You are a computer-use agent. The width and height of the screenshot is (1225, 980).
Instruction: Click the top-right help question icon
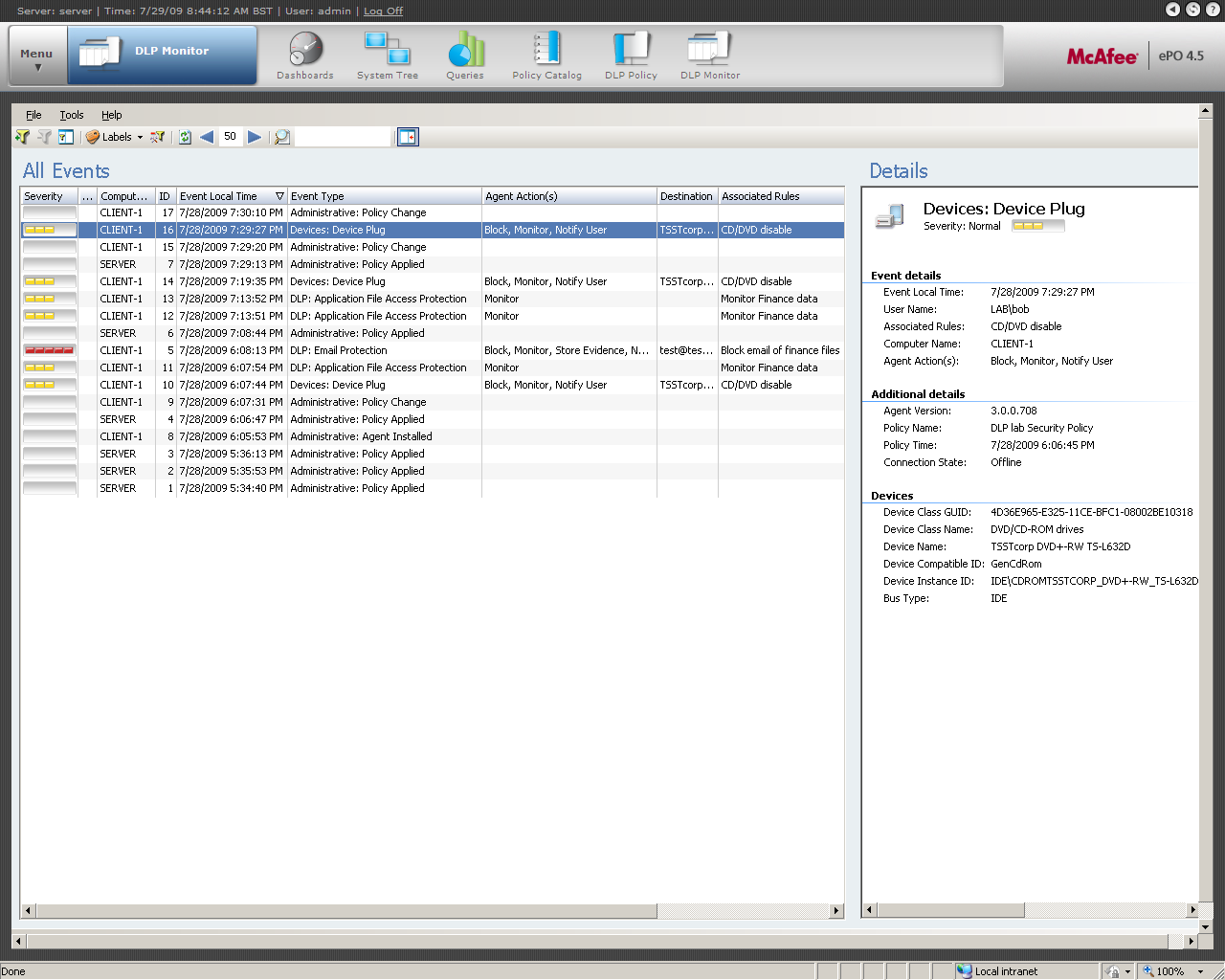click(1213, 9)
